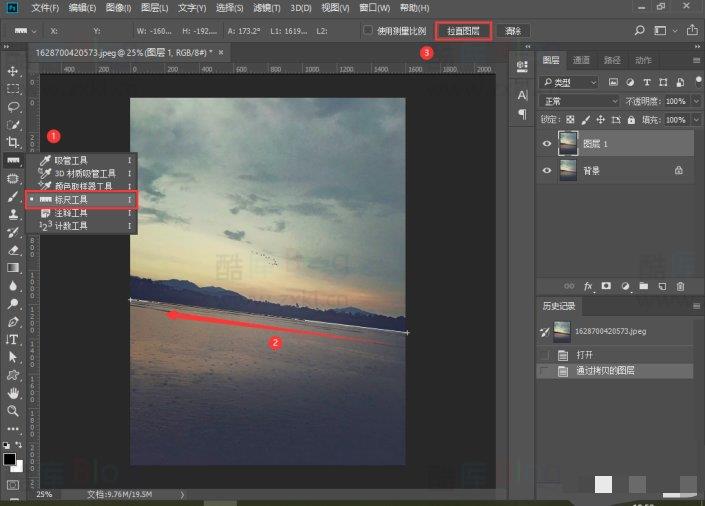Click the 拉直图层 button
This screenshot has height=506, width=705.
click(463, 31)
